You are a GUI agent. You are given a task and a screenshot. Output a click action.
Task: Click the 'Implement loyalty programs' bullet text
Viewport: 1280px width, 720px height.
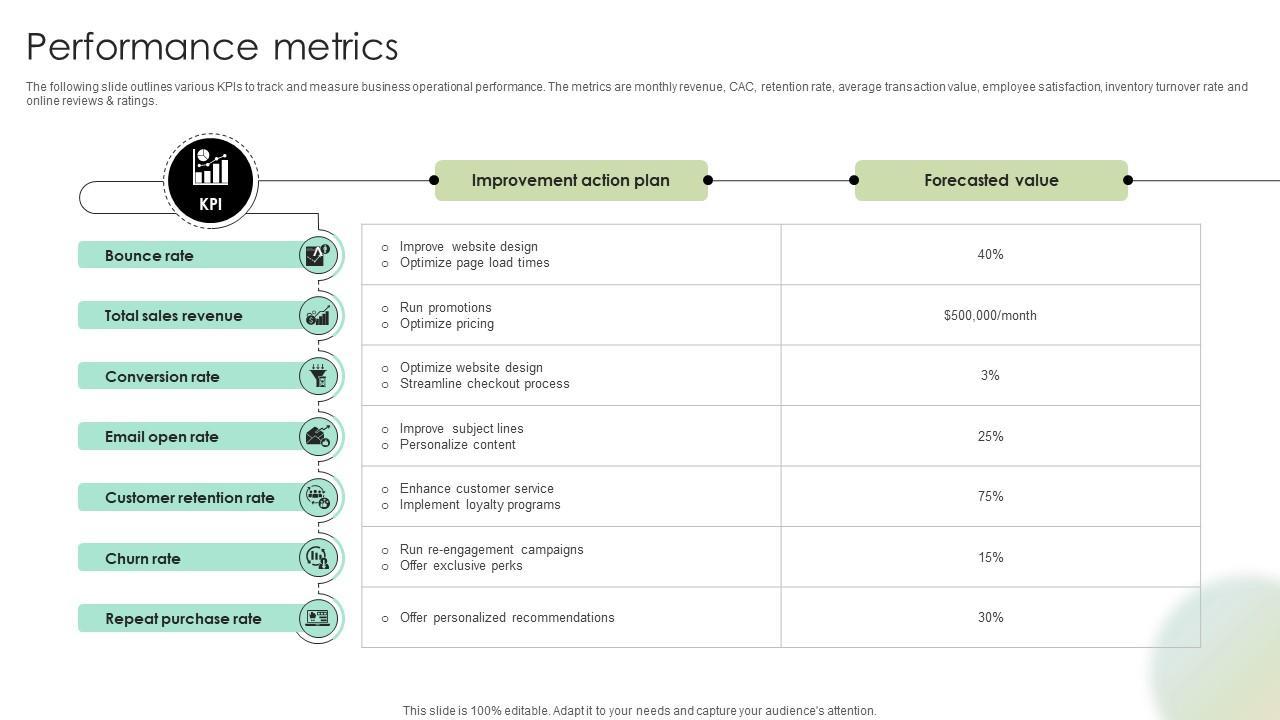click(480, 505)
